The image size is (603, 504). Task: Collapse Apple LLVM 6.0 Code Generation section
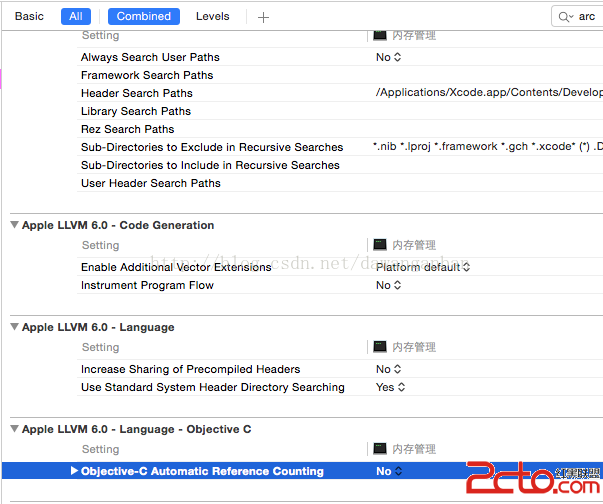(14, 225)
